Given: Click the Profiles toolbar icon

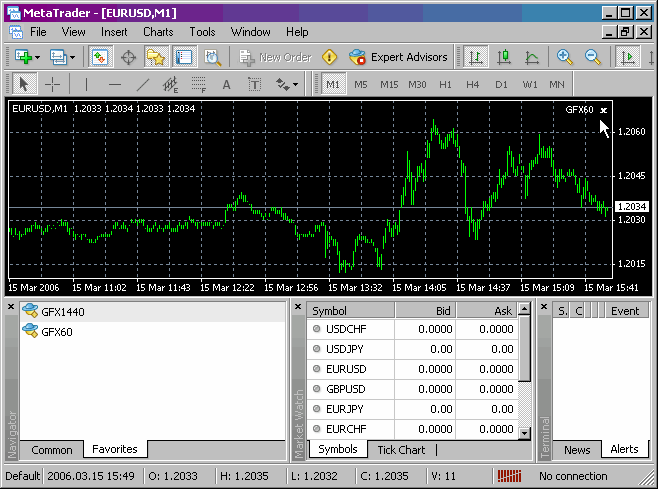Looking at the screenshot, I should tap(58, 57).
